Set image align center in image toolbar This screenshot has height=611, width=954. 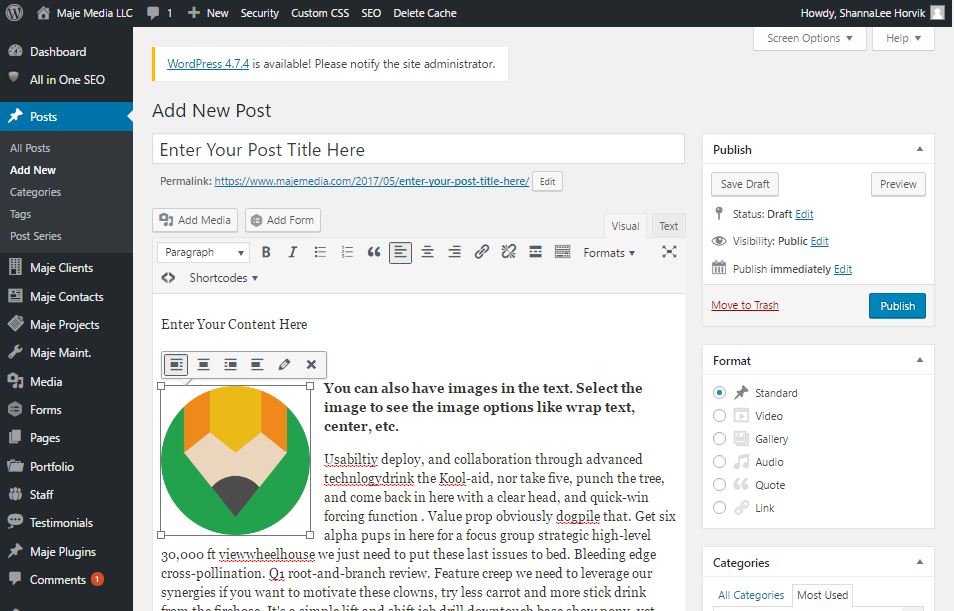(203, 365)
